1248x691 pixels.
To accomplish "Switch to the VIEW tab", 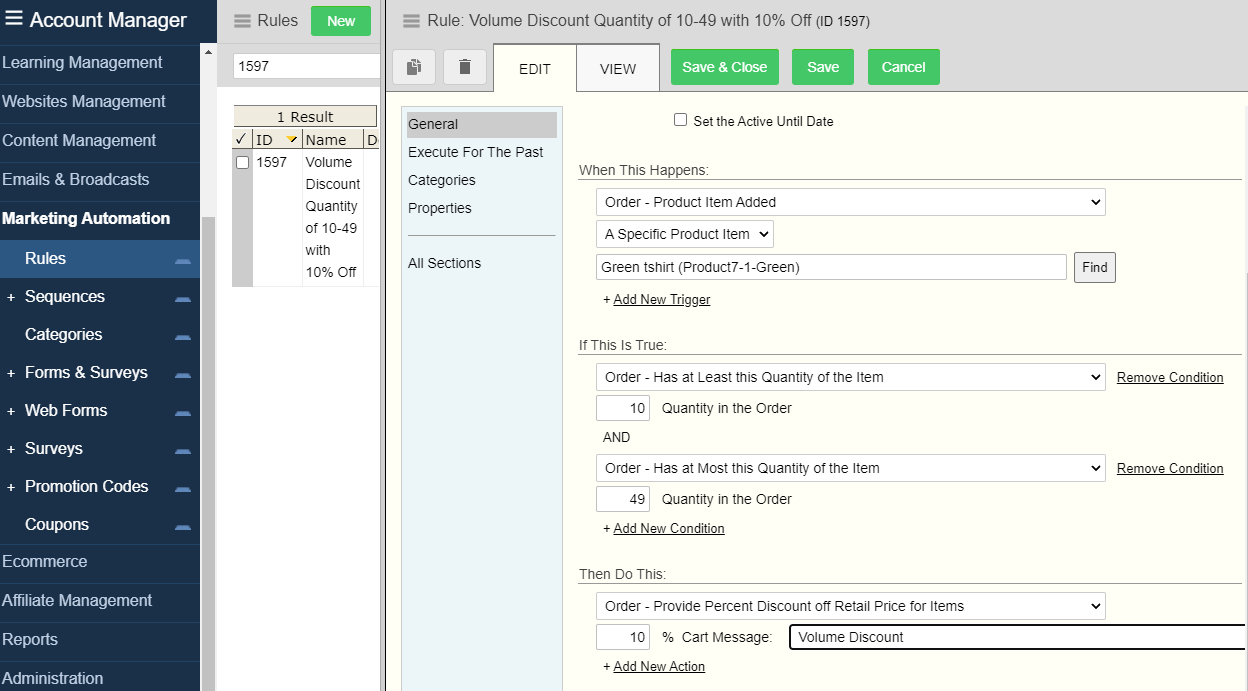I will coord(618,68).
